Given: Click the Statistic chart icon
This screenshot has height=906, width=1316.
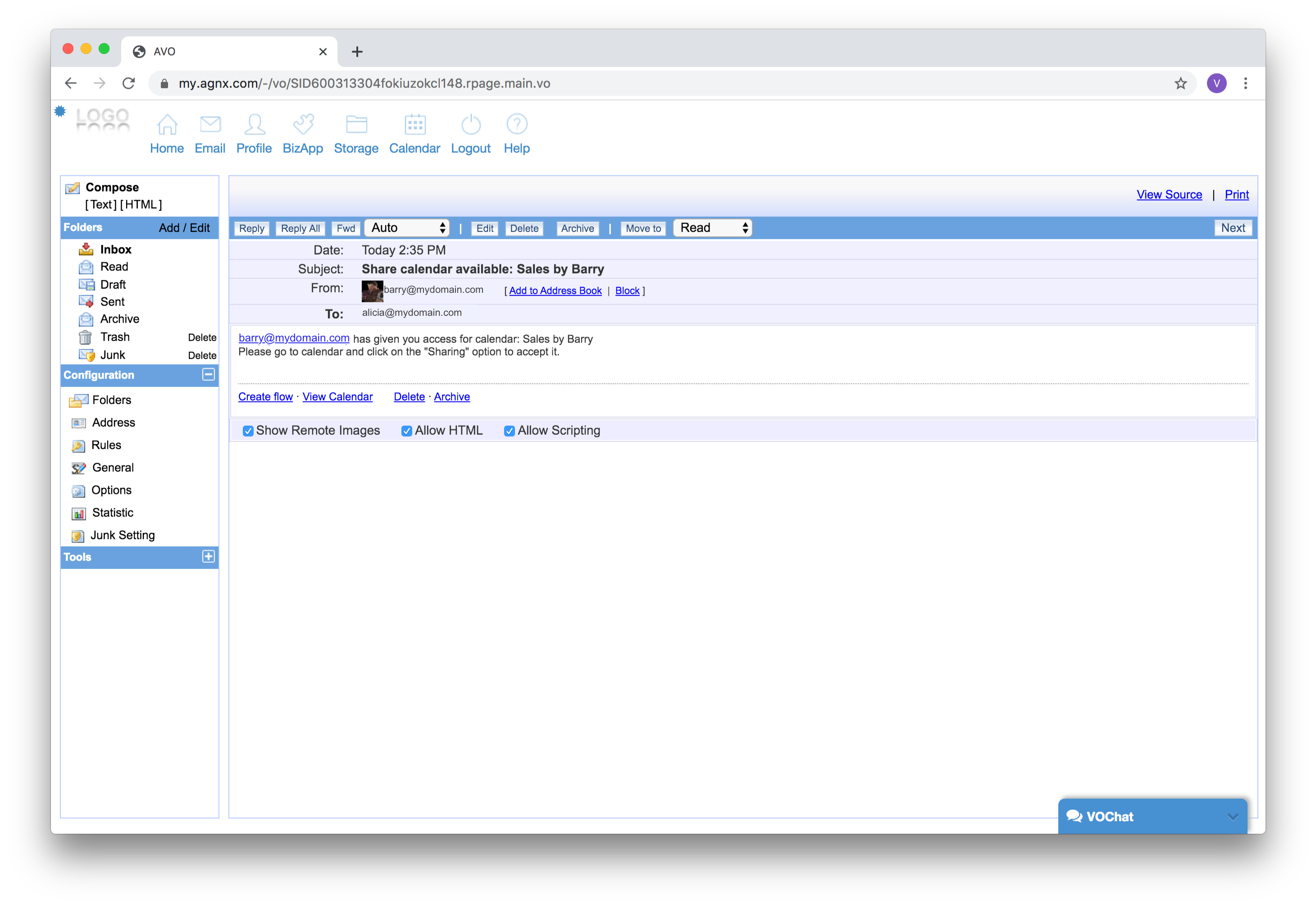Looking at the screenshot, I should click(79, 513).
